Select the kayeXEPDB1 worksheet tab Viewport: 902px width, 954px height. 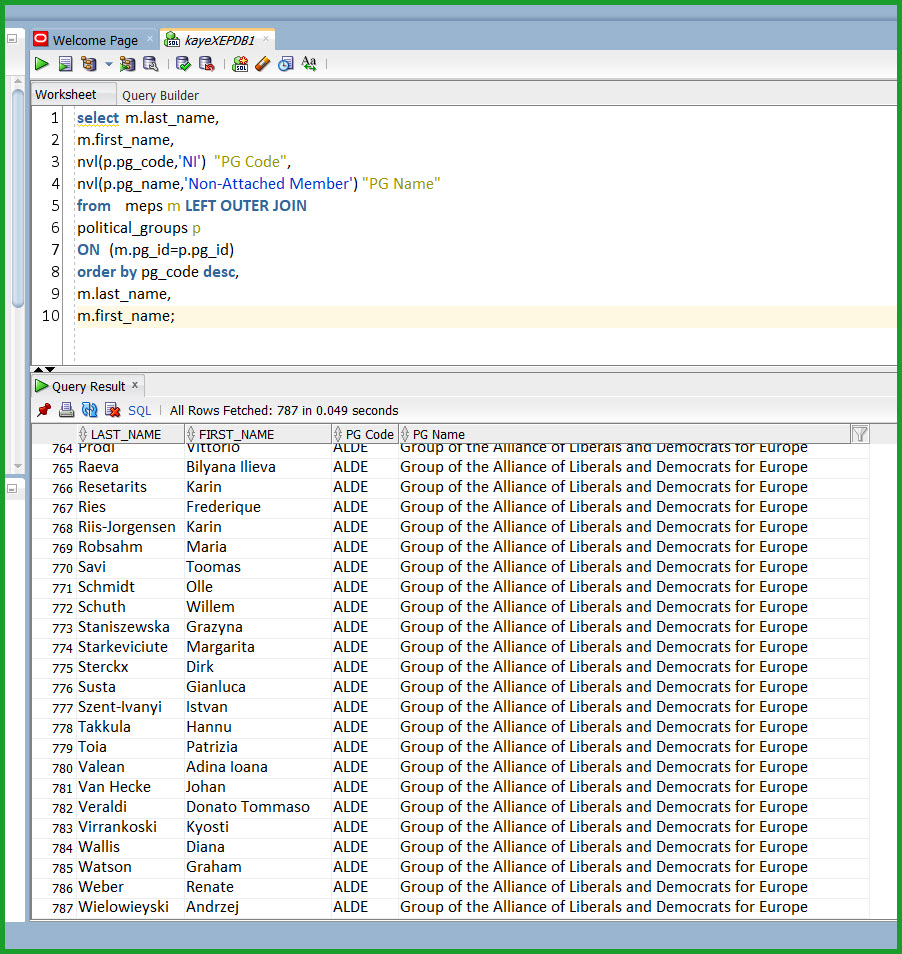pos(219,40)
